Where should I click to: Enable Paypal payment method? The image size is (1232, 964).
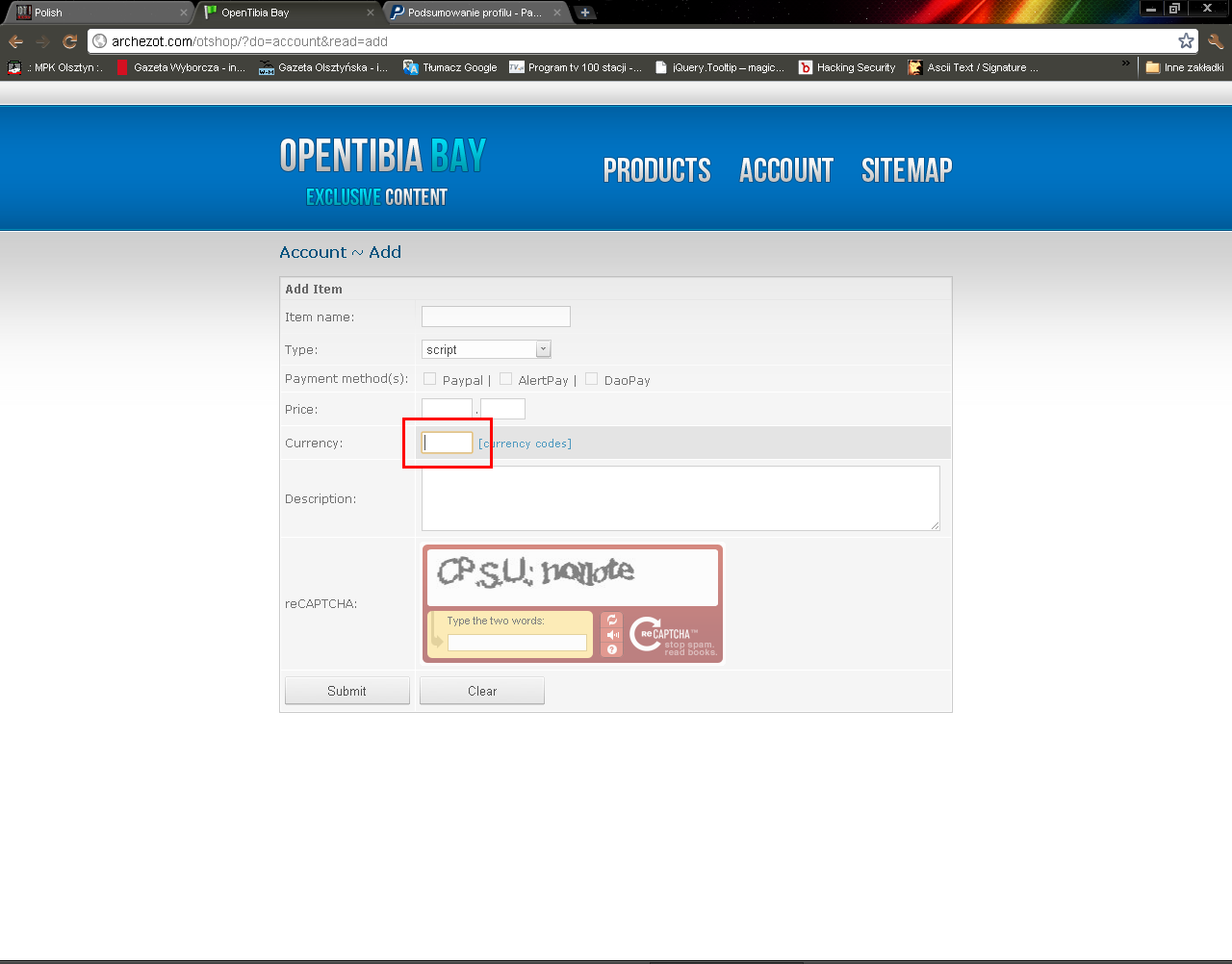[429, 379]
